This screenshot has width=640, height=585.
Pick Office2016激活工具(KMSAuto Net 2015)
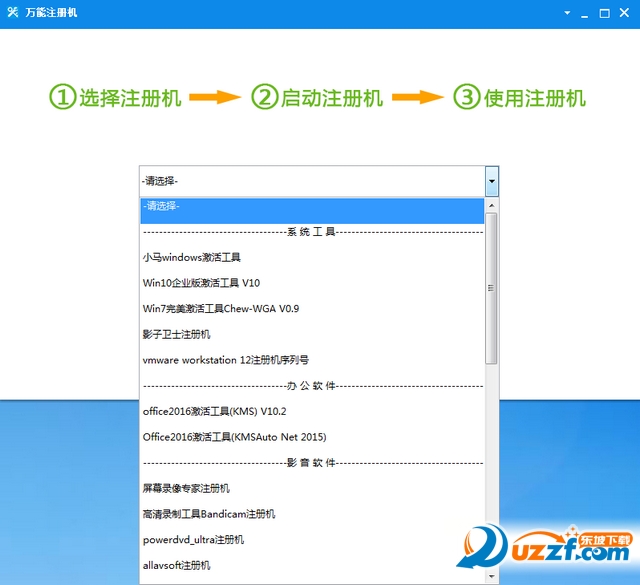point(312,437)
